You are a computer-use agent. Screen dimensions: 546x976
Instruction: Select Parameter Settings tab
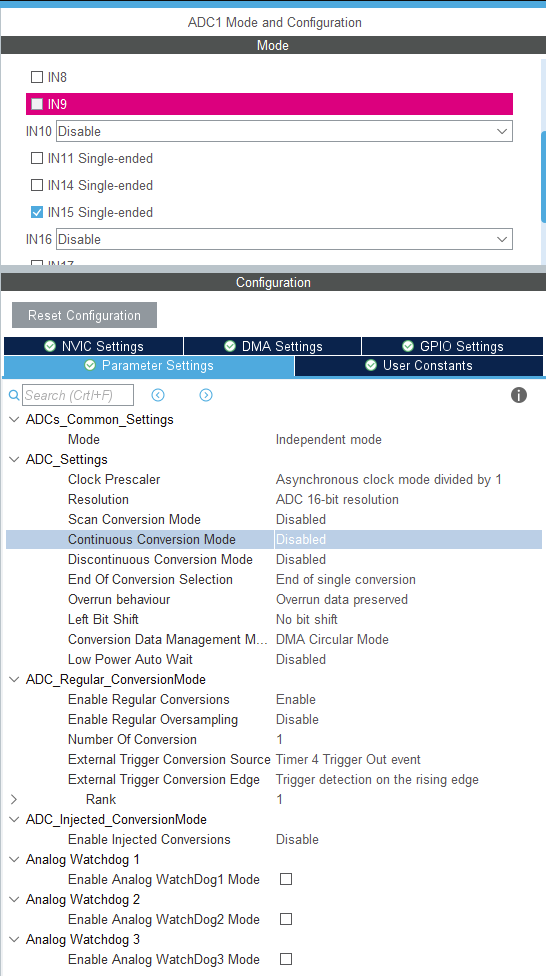pos(149,366)
